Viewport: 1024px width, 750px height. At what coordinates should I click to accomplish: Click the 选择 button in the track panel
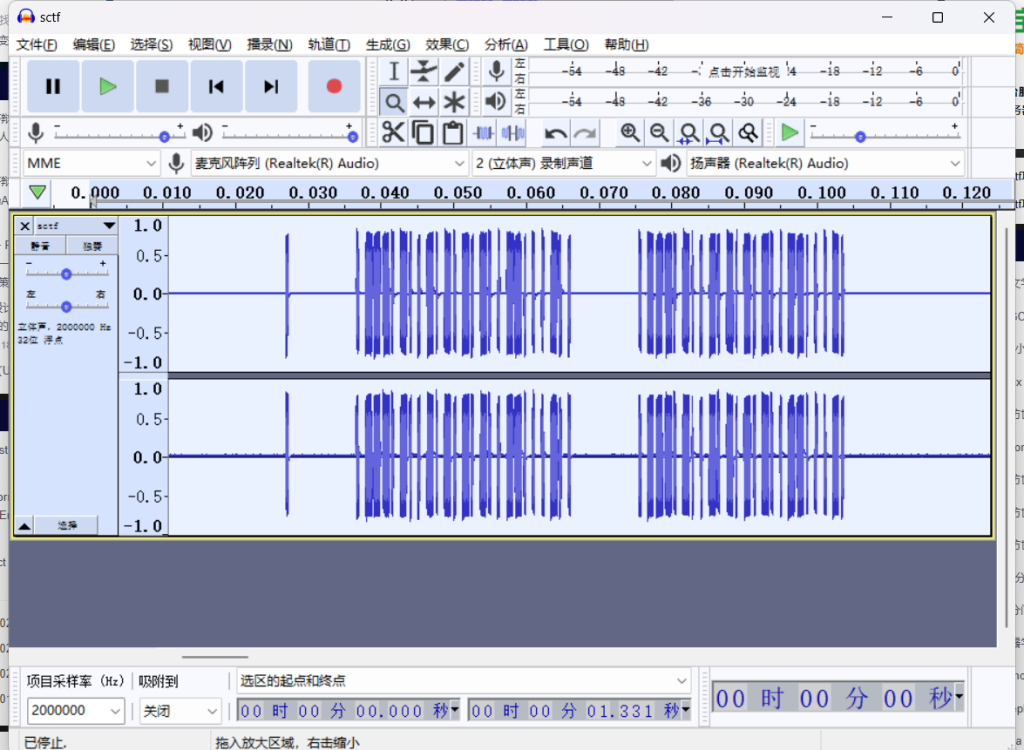click(67, 525)
